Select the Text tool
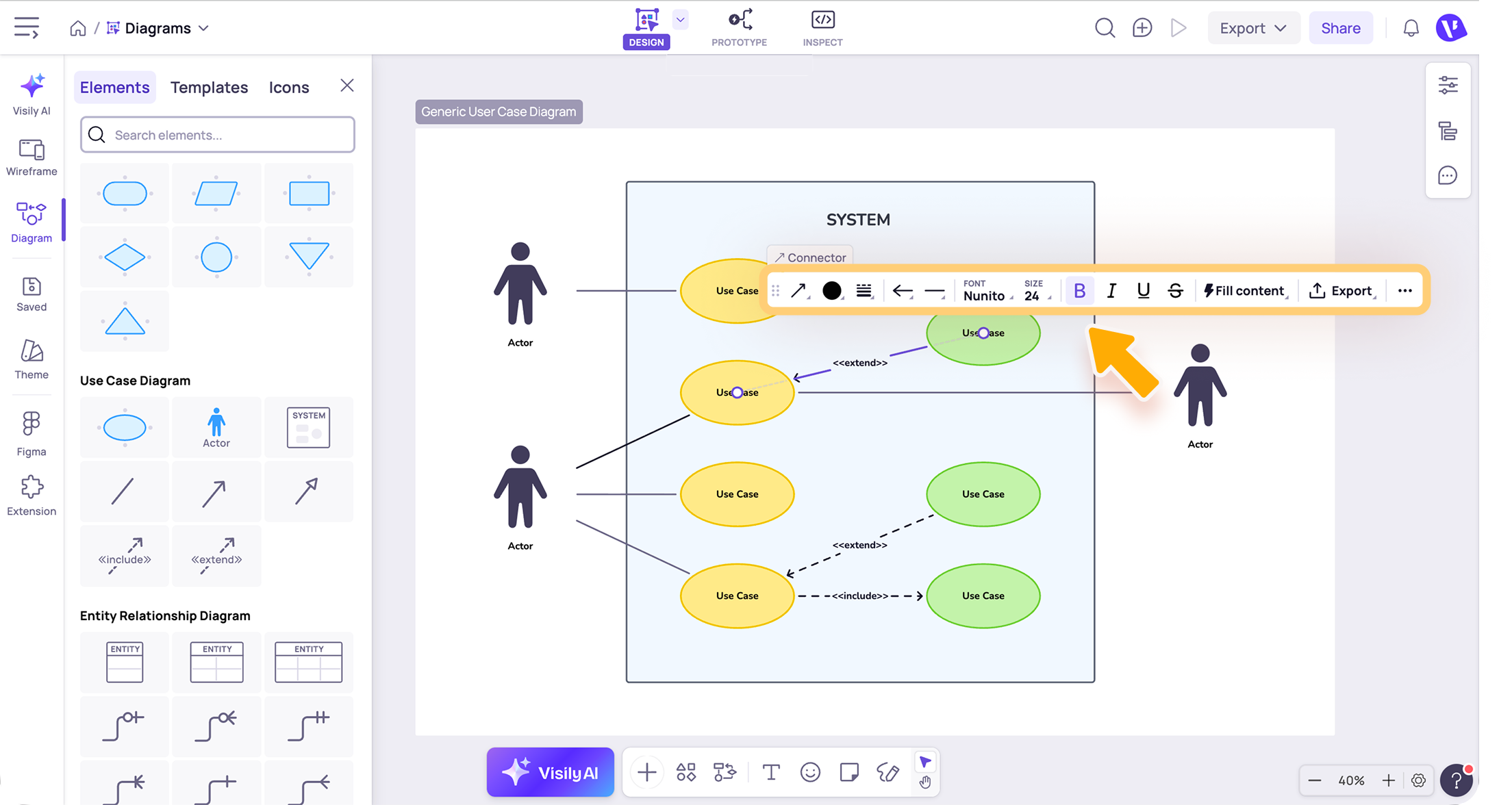 pyautogui.click(x=771, y=772)
